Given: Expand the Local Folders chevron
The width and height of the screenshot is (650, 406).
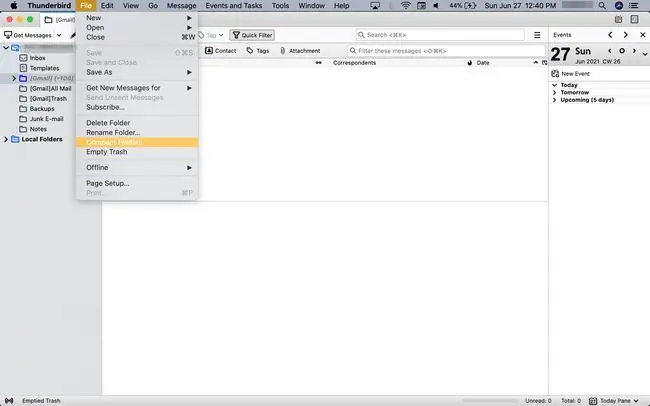Looking at the screenshot, I should coord(6,139).
